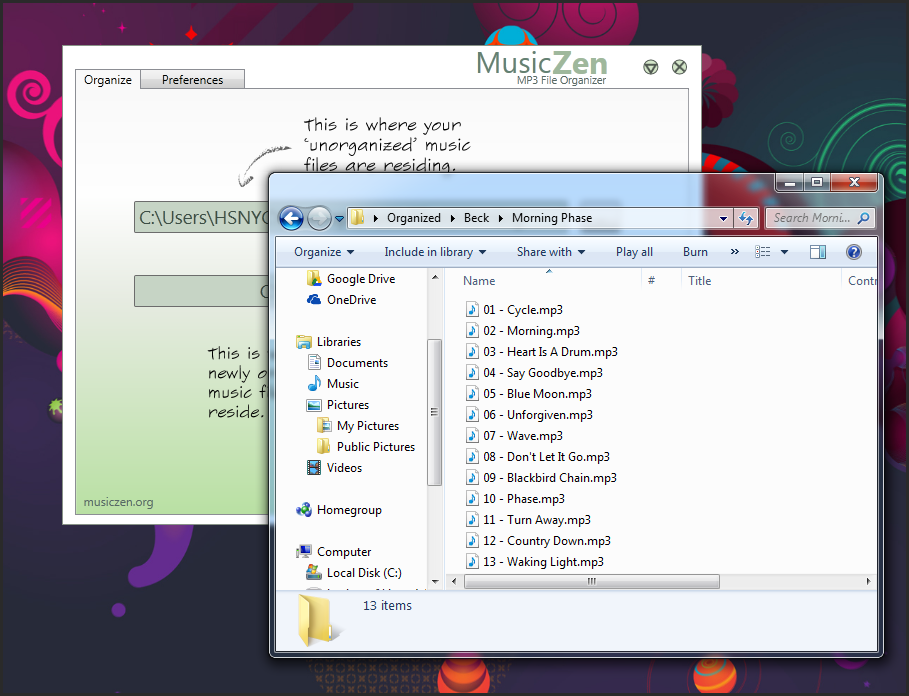Screen dimensions: 909x696
Task: Select the file 08 - Don't Let It Go.mp3
Action: 538,457
